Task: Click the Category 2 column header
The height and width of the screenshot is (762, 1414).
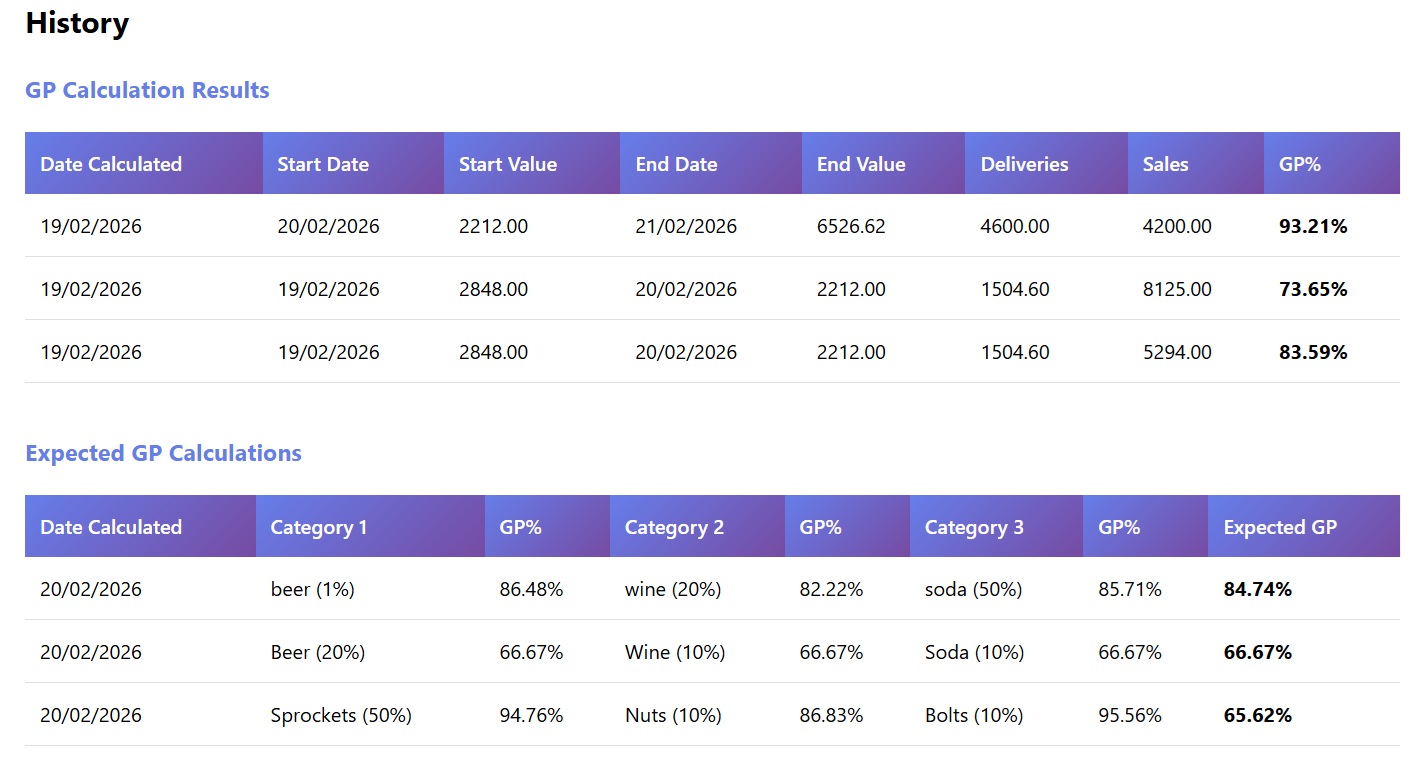Action: pyautogui.click(x=674, y=526)
